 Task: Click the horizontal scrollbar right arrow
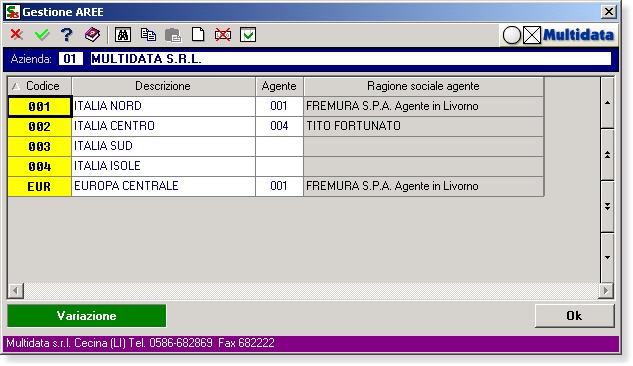[x=606, y=290]
